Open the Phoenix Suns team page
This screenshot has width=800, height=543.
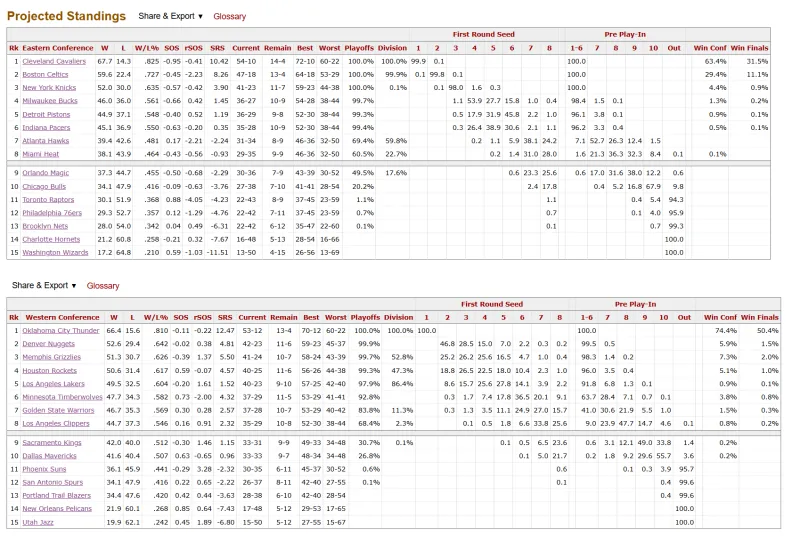click(44, 470)
